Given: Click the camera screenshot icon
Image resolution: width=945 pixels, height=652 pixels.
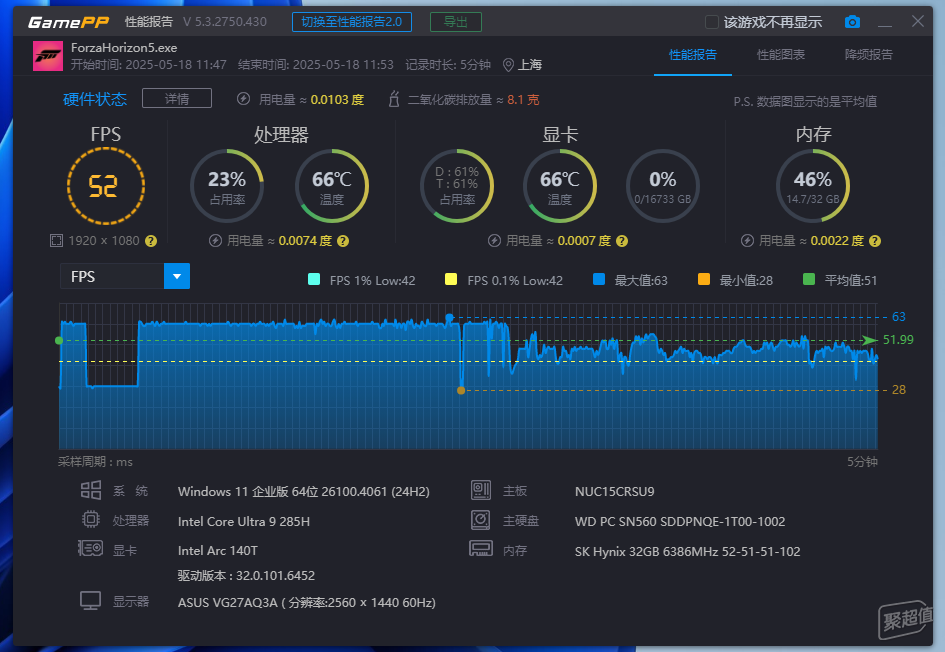Looking at the screenshot, I should [x=852, y=22].
